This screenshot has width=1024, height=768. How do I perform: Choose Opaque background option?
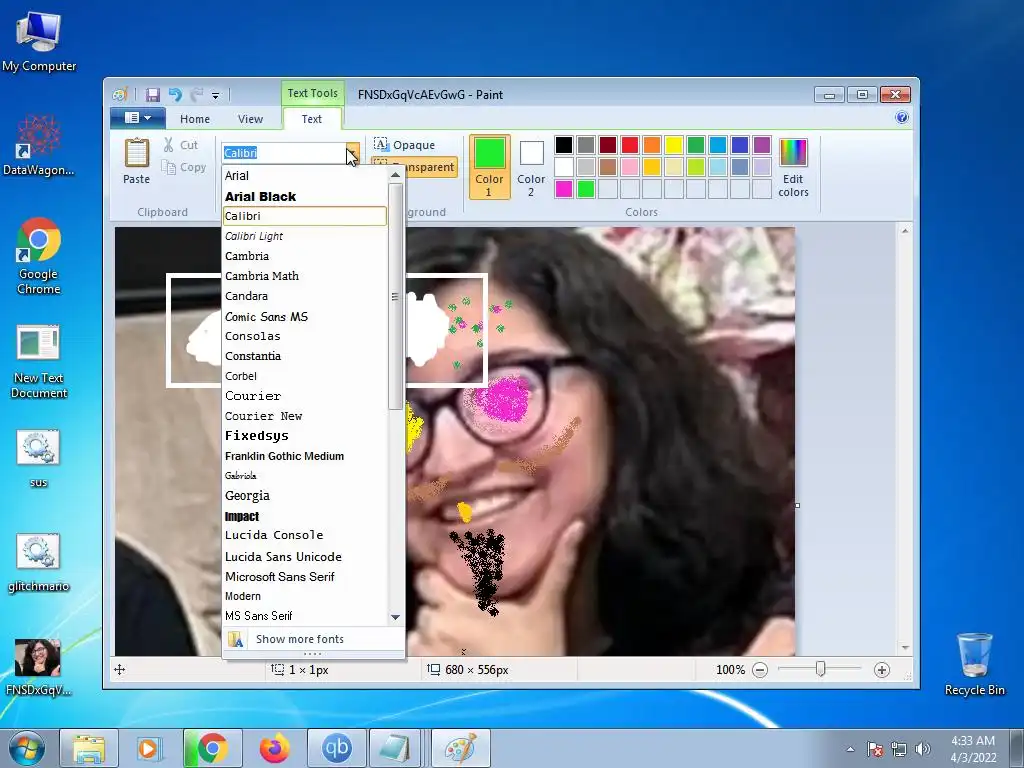click(x=405, y=144)
